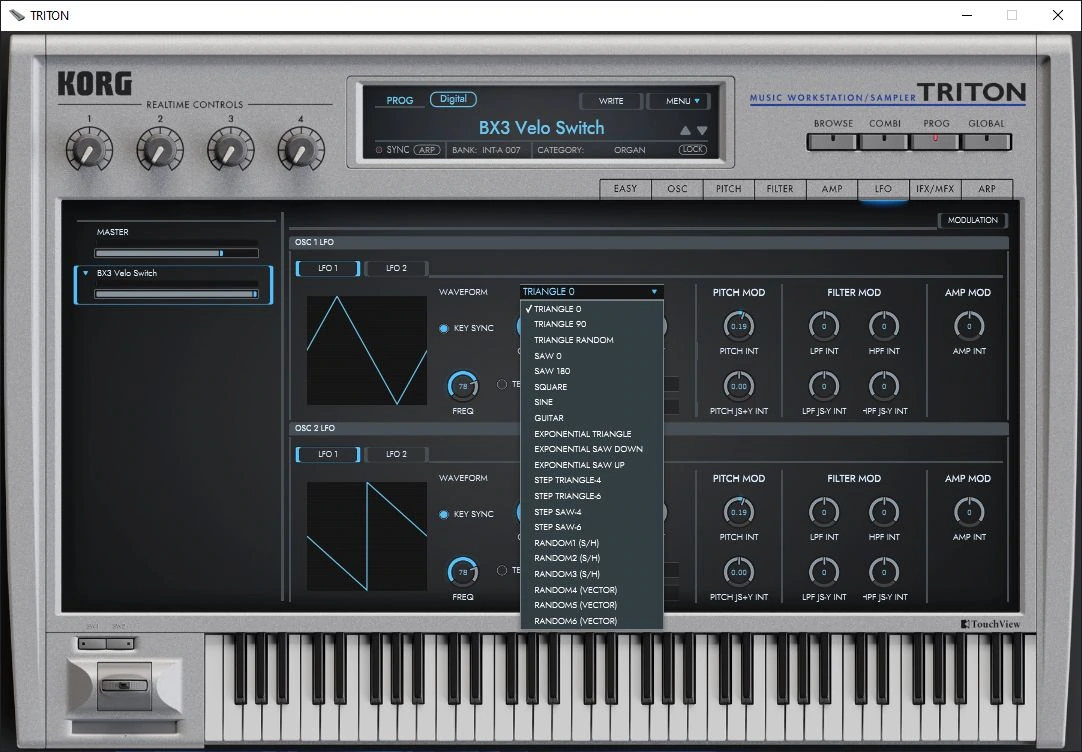The image size is (1082, 752).
Task: Toggle the SW2 switch
Action: pos(120,644)
